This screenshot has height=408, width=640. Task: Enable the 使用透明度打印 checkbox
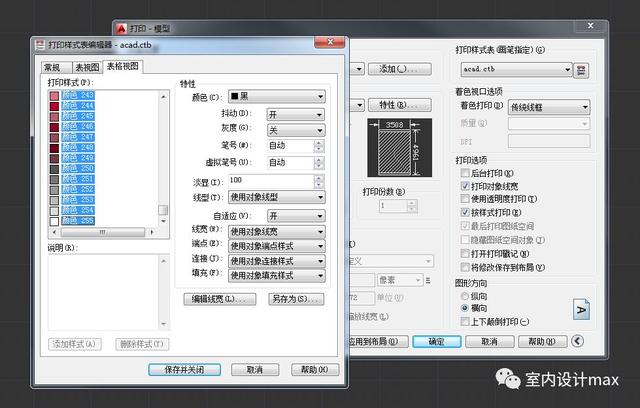465,199
